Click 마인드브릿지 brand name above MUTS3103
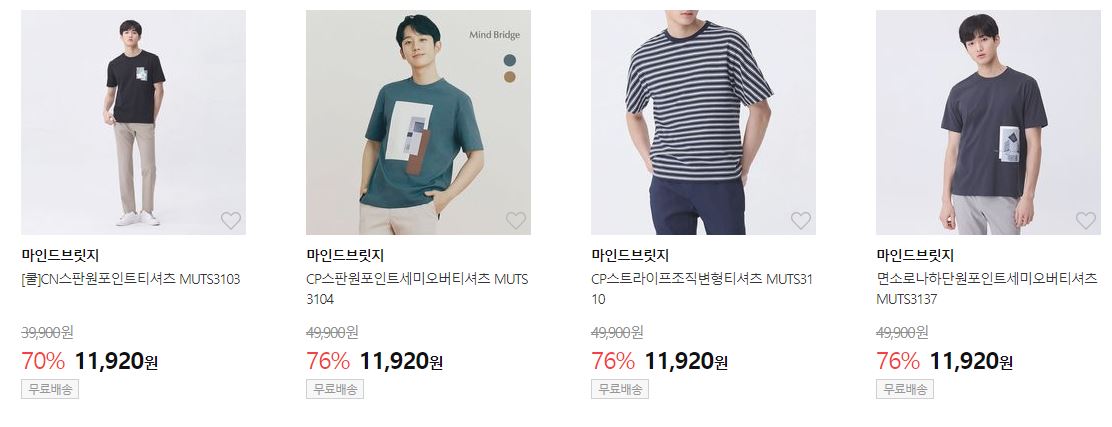This screenshot has width=1112, height=427. click(x=60, y=255)
